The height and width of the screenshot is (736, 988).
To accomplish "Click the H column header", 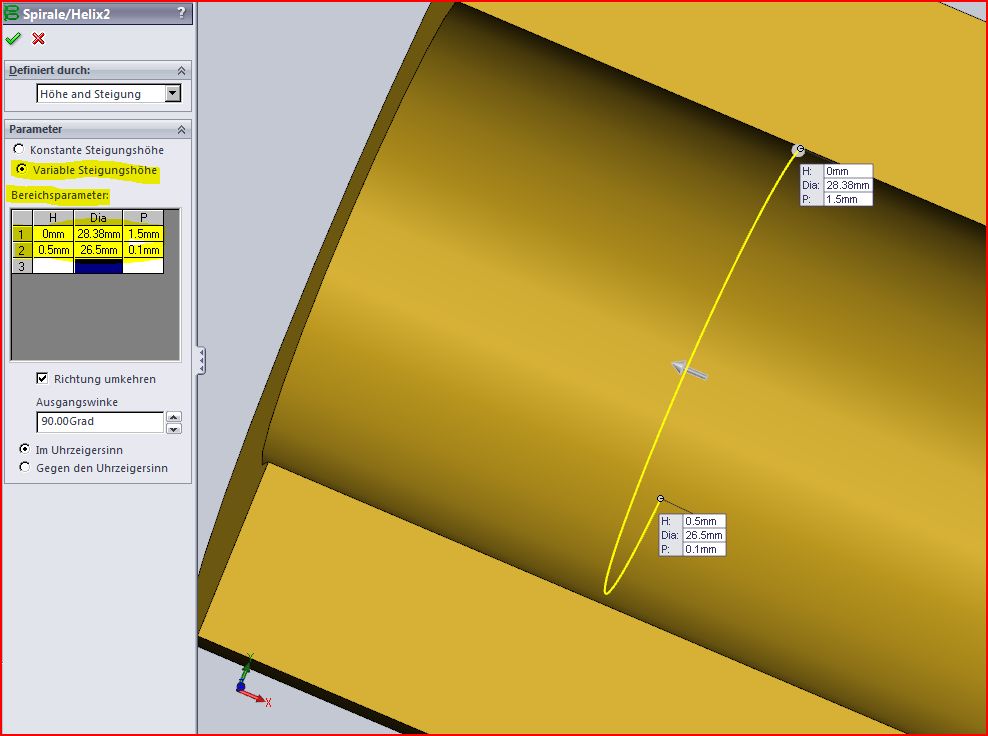I will point(53,218).
